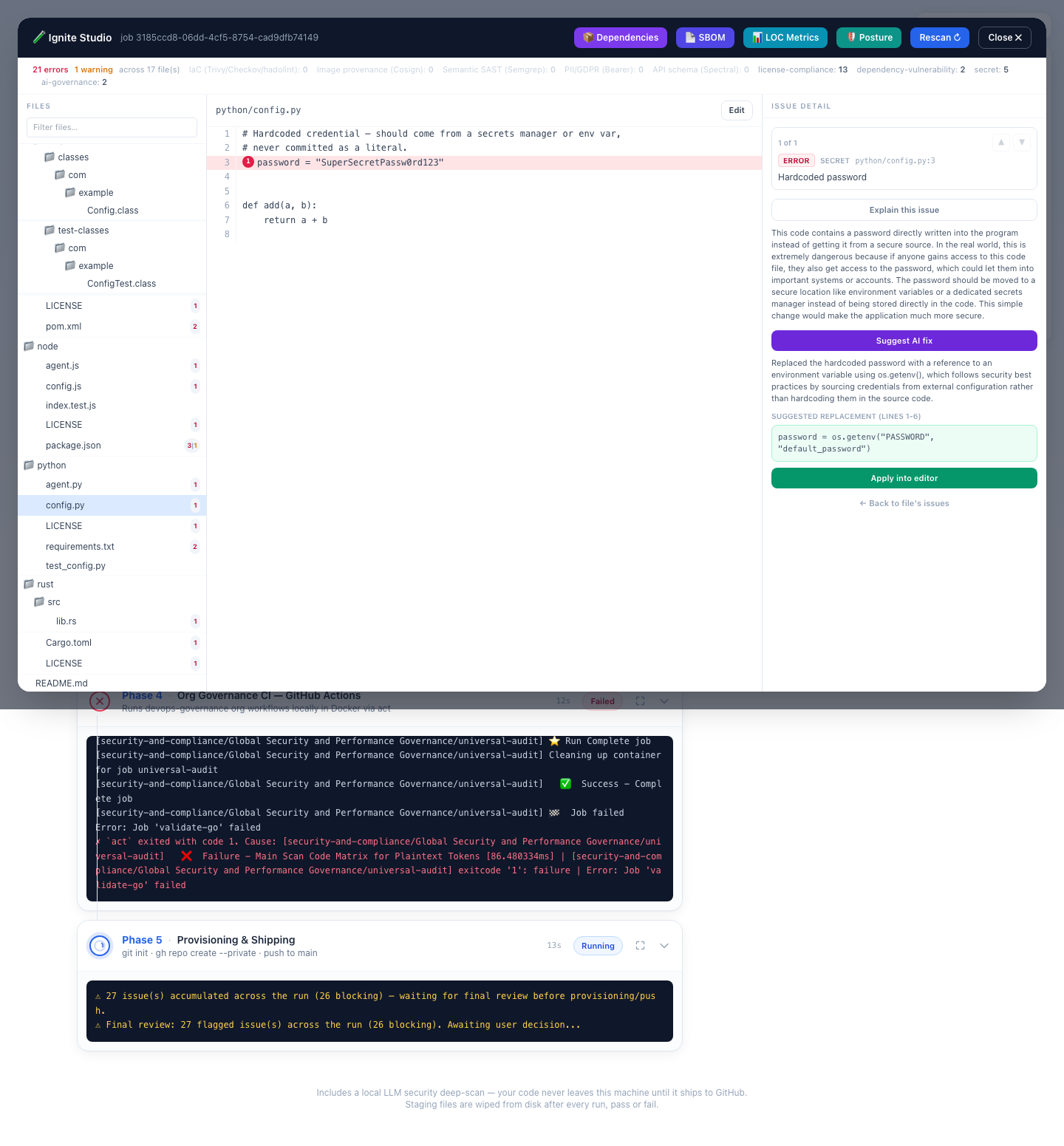The height and width of the screenshot is (1146, 1064).
Task: Click folder icon beside classes com
Action: 60,175
